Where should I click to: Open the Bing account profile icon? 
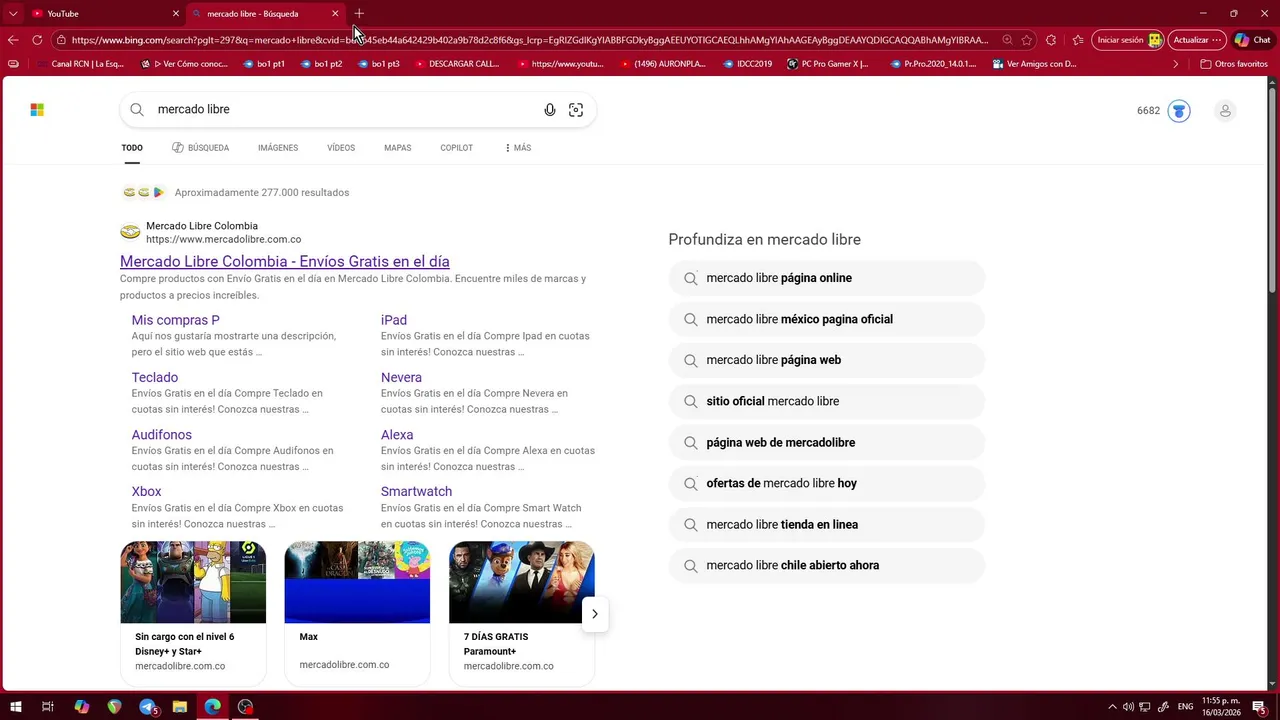[1225, 110]
